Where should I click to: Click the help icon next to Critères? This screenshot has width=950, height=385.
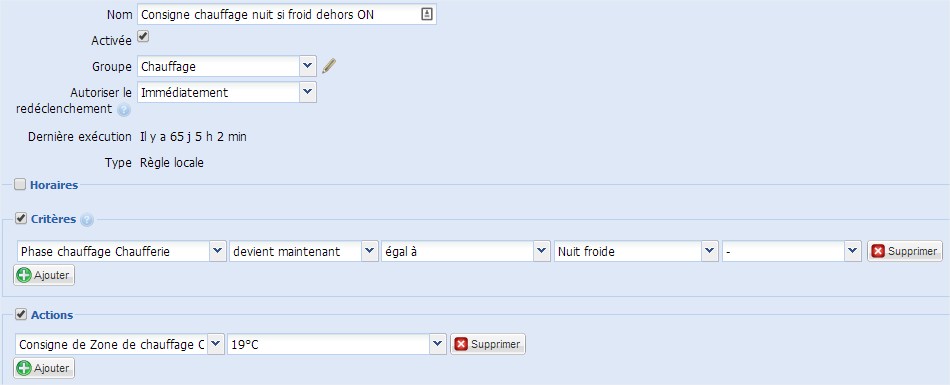point(87,220)
